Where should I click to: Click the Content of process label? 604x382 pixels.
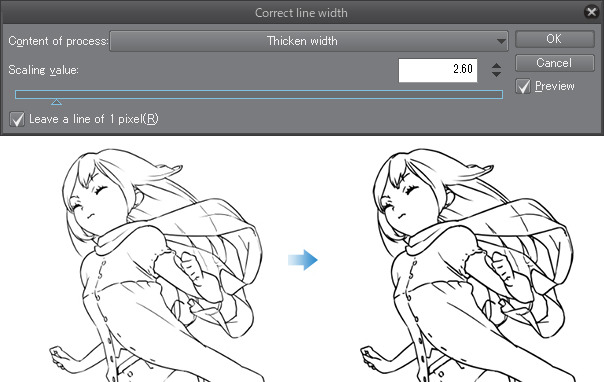[58, 41]
